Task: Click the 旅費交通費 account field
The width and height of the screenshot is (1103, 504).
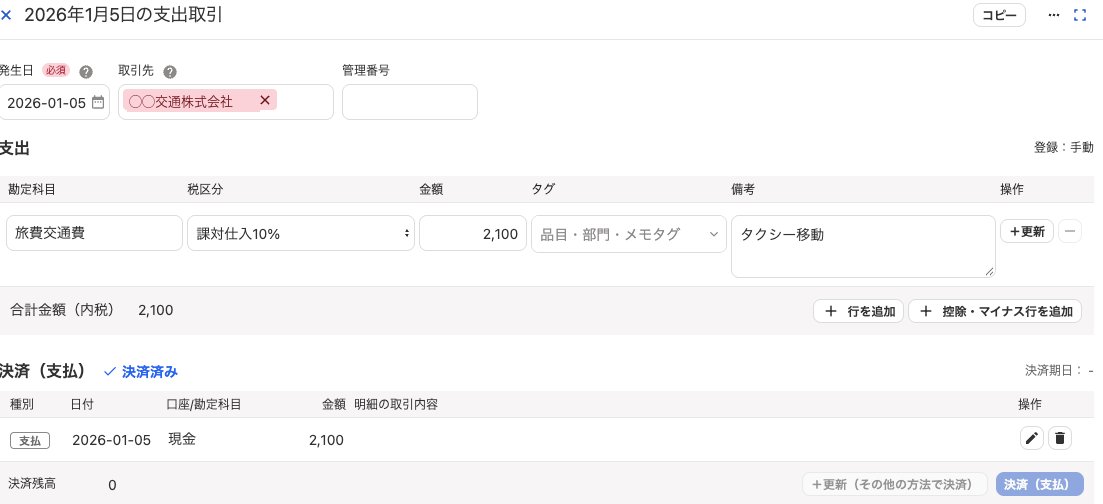Action: point(94,233)
